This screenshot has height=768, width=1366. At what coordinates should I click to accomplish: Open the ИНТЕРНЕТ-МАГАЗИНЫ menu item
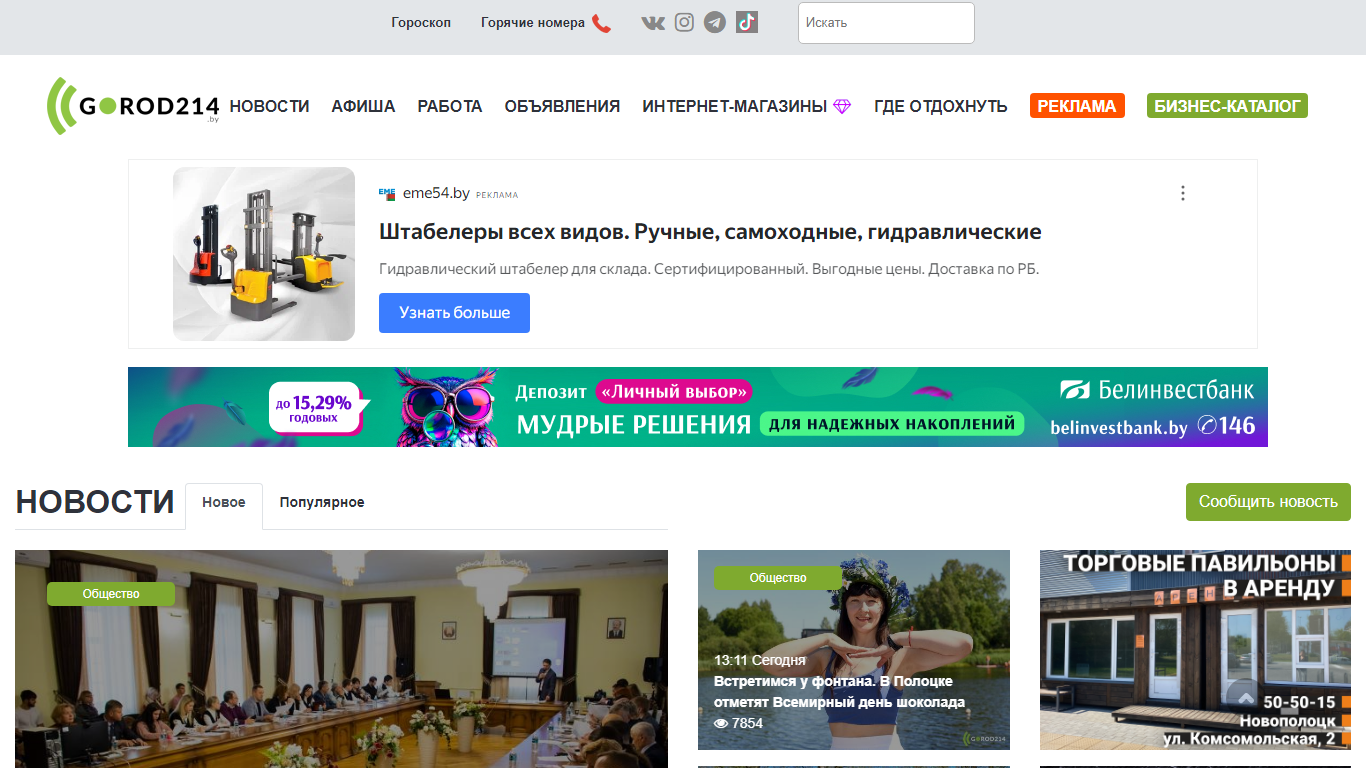[734, 106]
